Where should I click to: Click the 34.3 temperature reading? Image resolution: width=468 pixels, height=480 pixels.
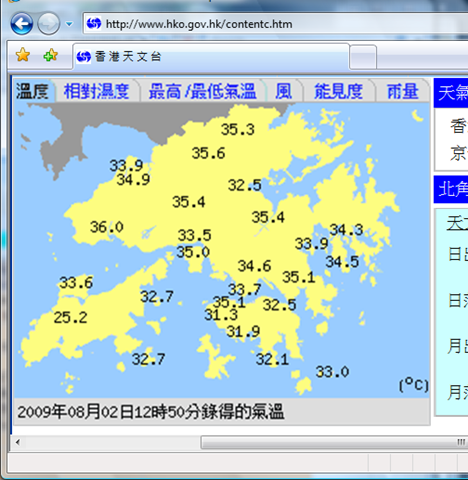point(346,230)
